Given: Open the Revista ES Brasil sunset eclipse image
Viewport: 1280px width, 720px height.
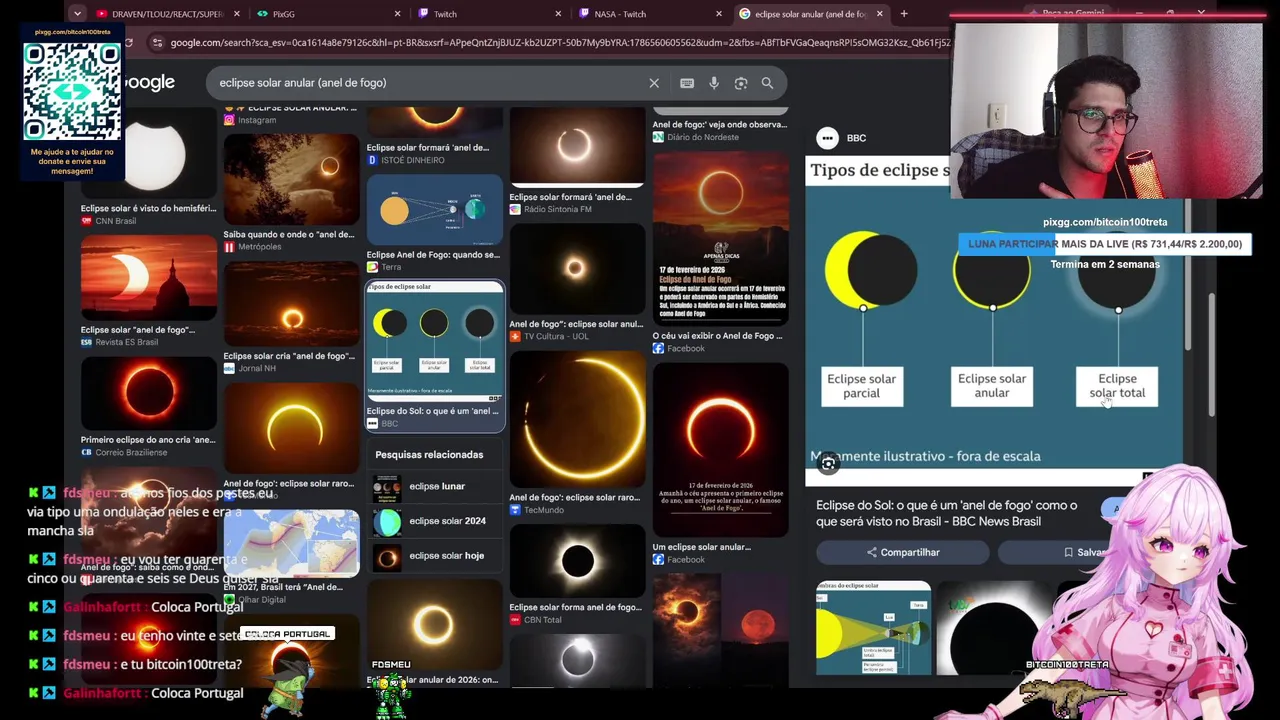Looking at the screenshot, I should click(149, 279).
